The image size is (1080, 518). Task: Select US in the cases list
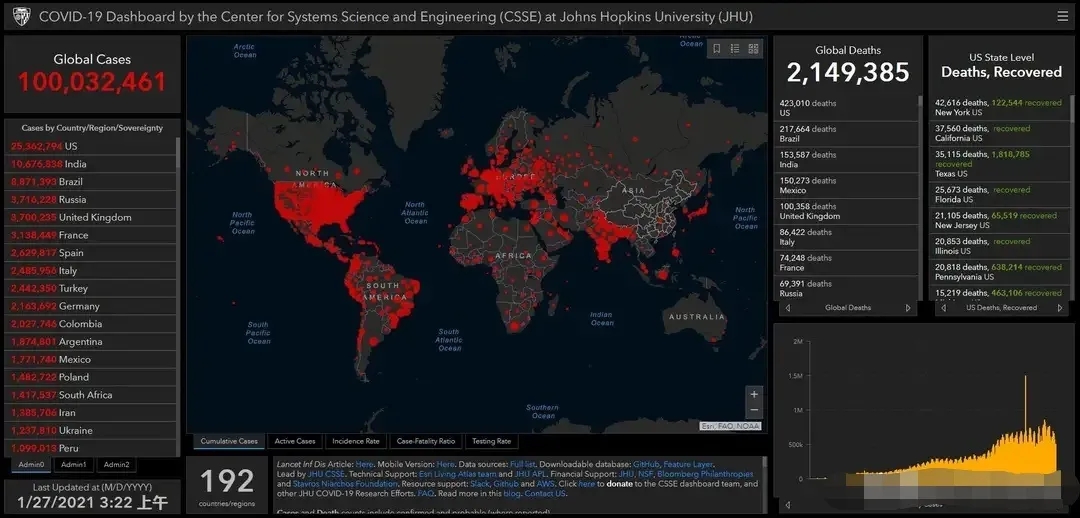(90, 146)
